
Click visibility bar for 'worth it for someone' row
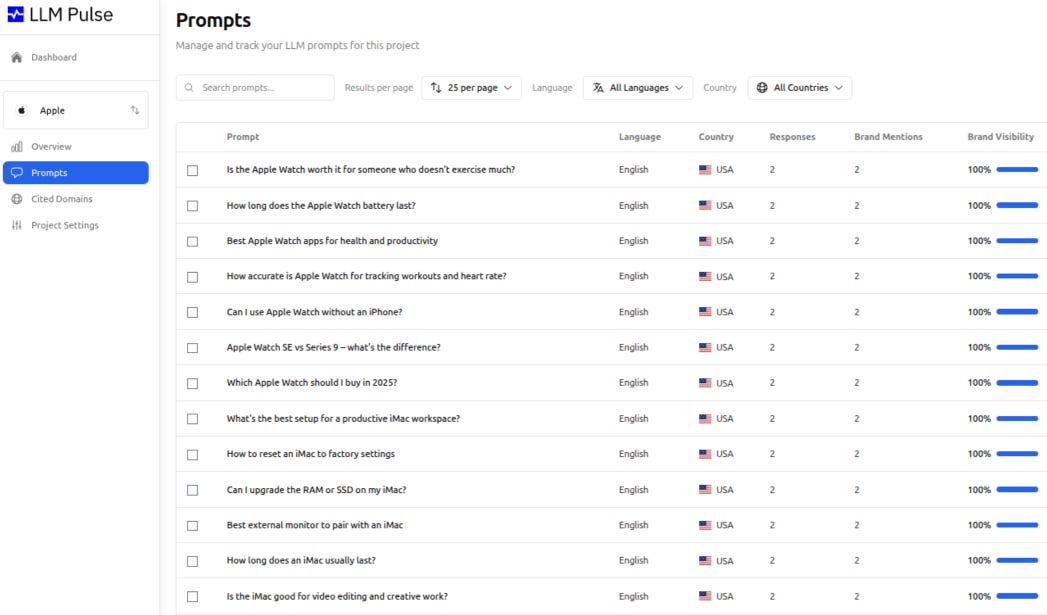(x=1017, y=170)
